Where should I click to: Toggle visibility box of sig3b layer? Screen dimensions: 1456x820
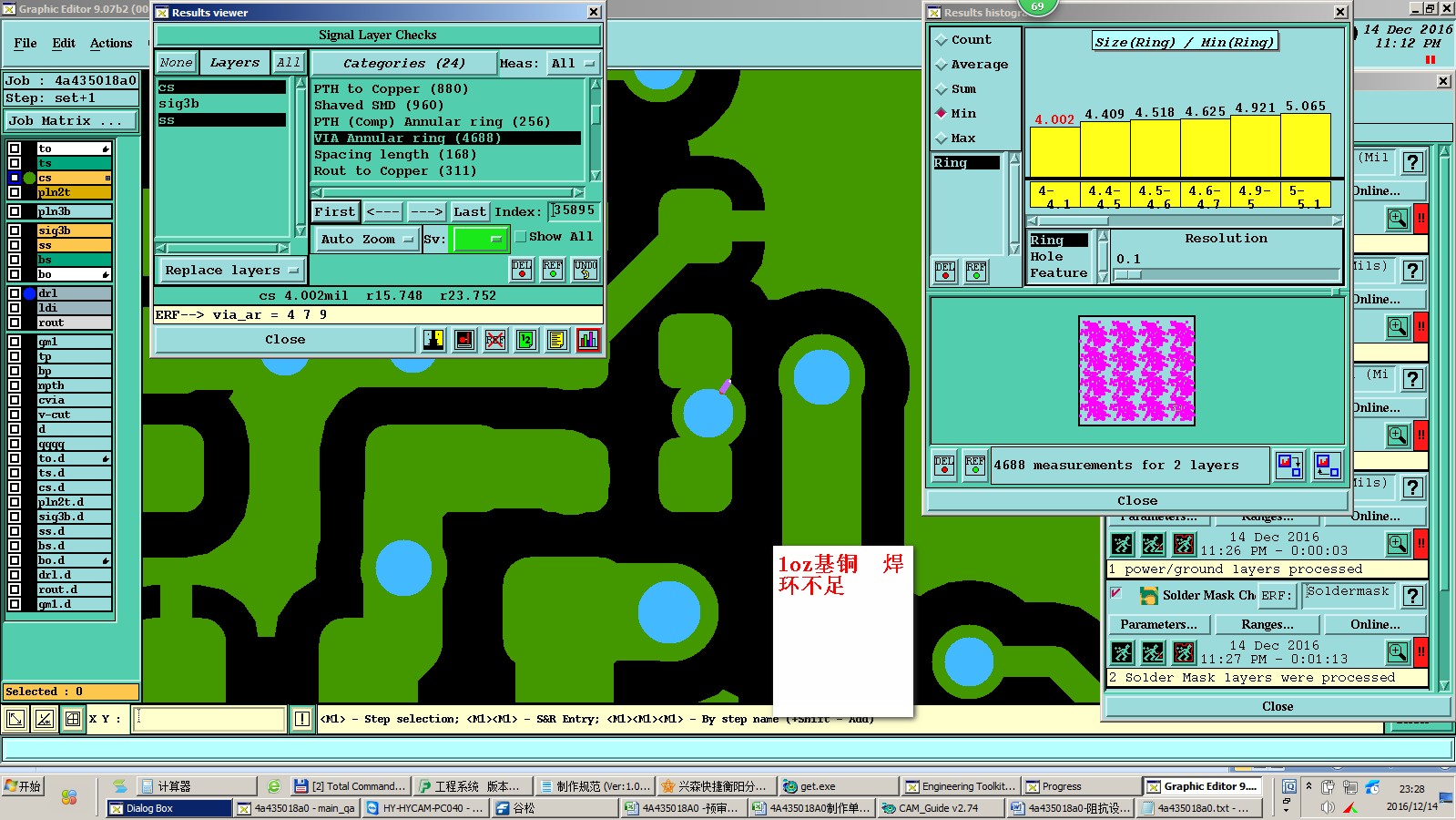[15, 231]
